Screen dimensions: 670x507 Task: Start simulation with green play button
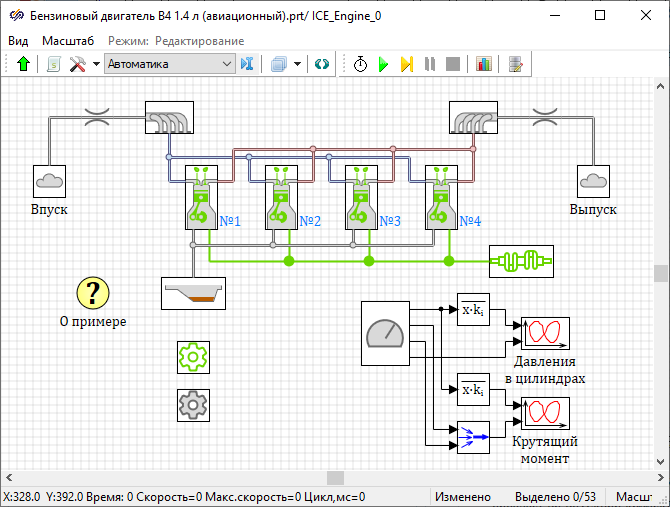pyautogui.click(x=383, y=64)
